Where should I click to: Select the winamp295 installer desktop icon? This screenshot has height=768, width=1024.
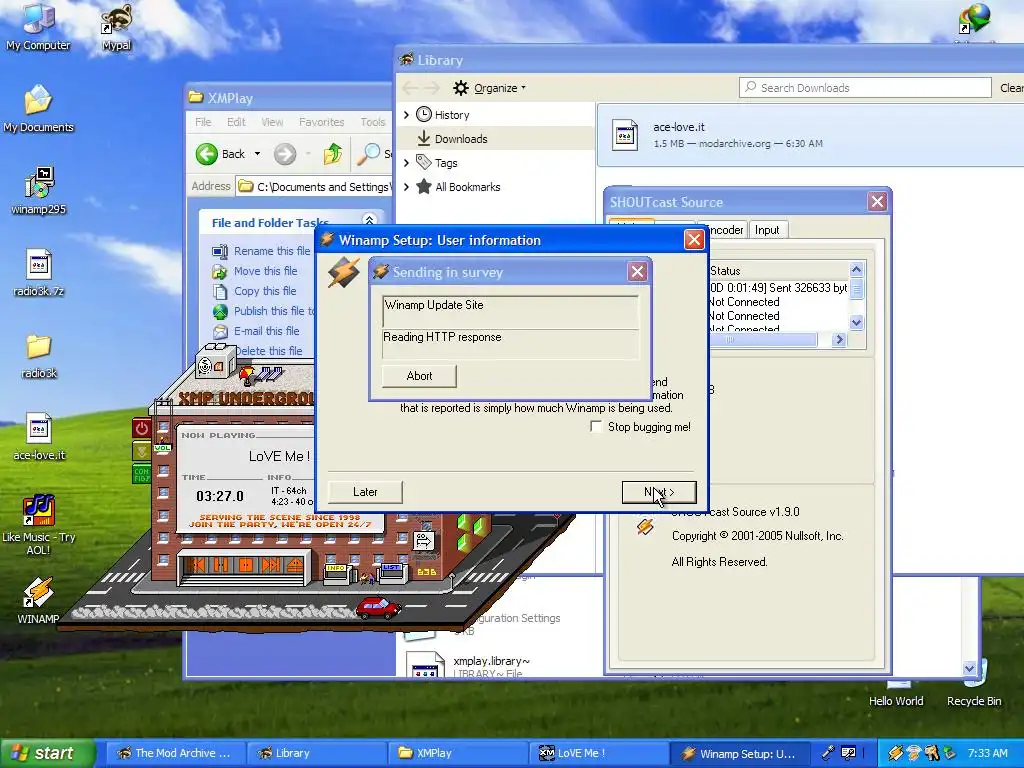38,191
